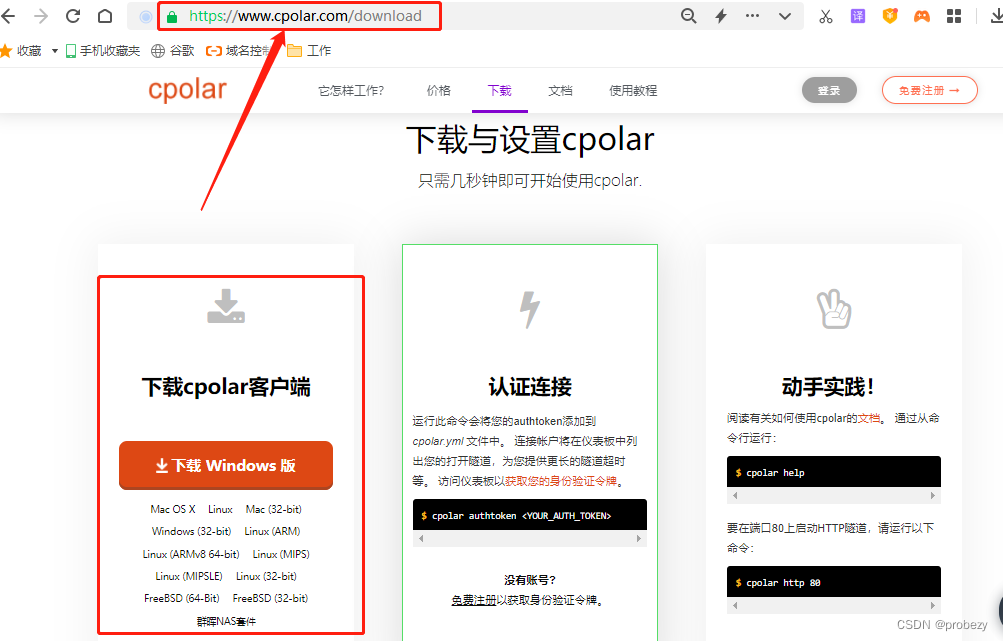Expand the address bar dropdown chevron
Image resolution: width=1003 pixels, height=641 pixels.
(x=785, y=17)
